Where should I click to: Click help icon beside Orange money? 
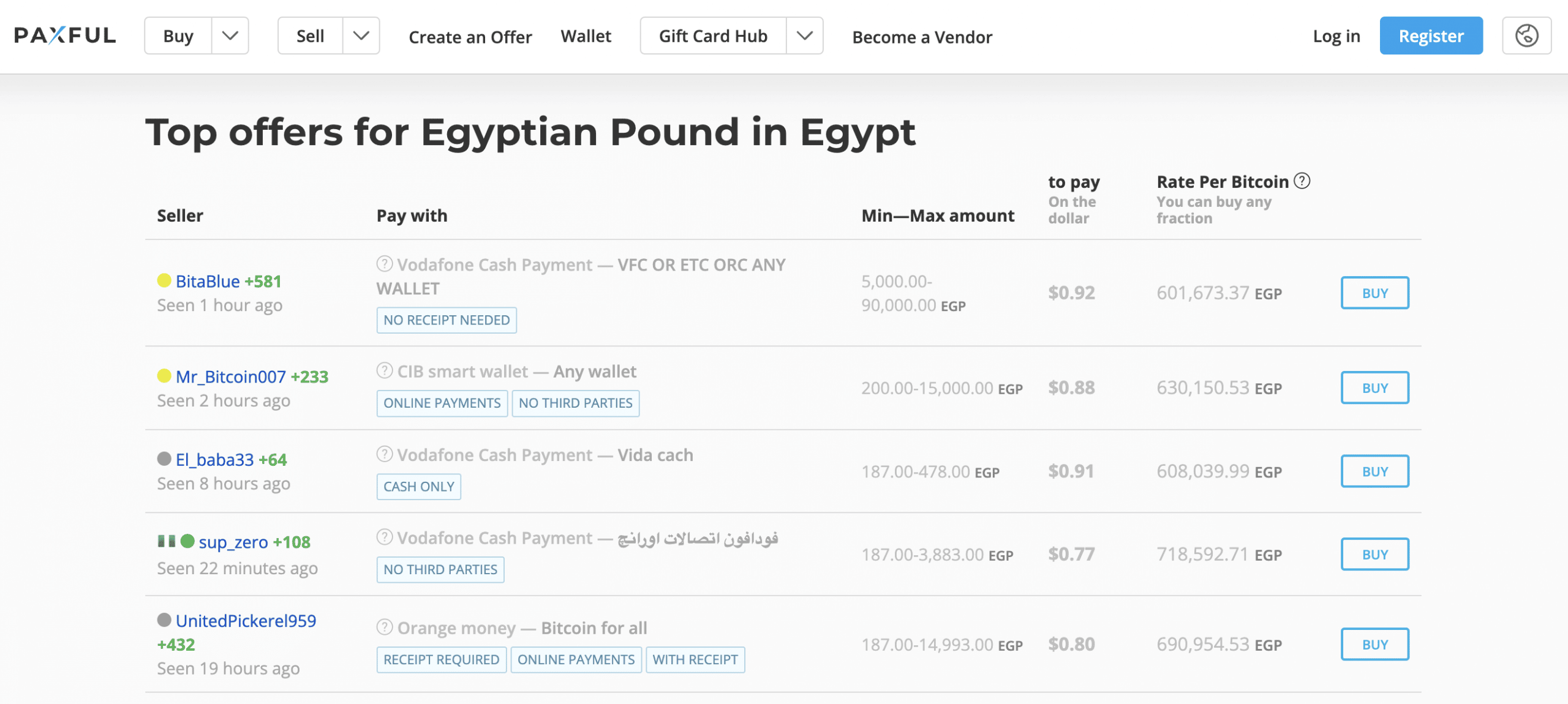[x=384, y=627]
